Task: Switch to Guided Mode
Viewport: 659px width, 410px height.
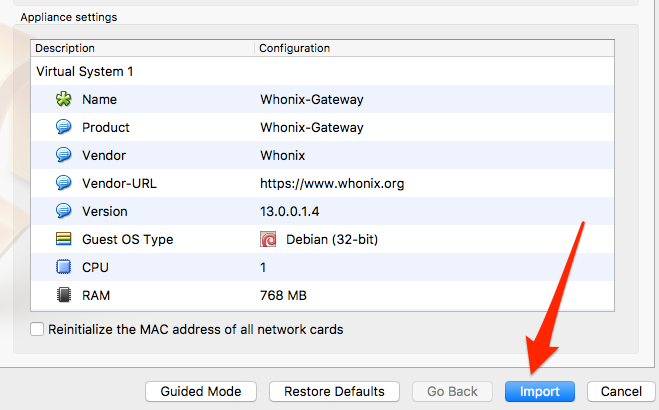Action: (201, 392)
